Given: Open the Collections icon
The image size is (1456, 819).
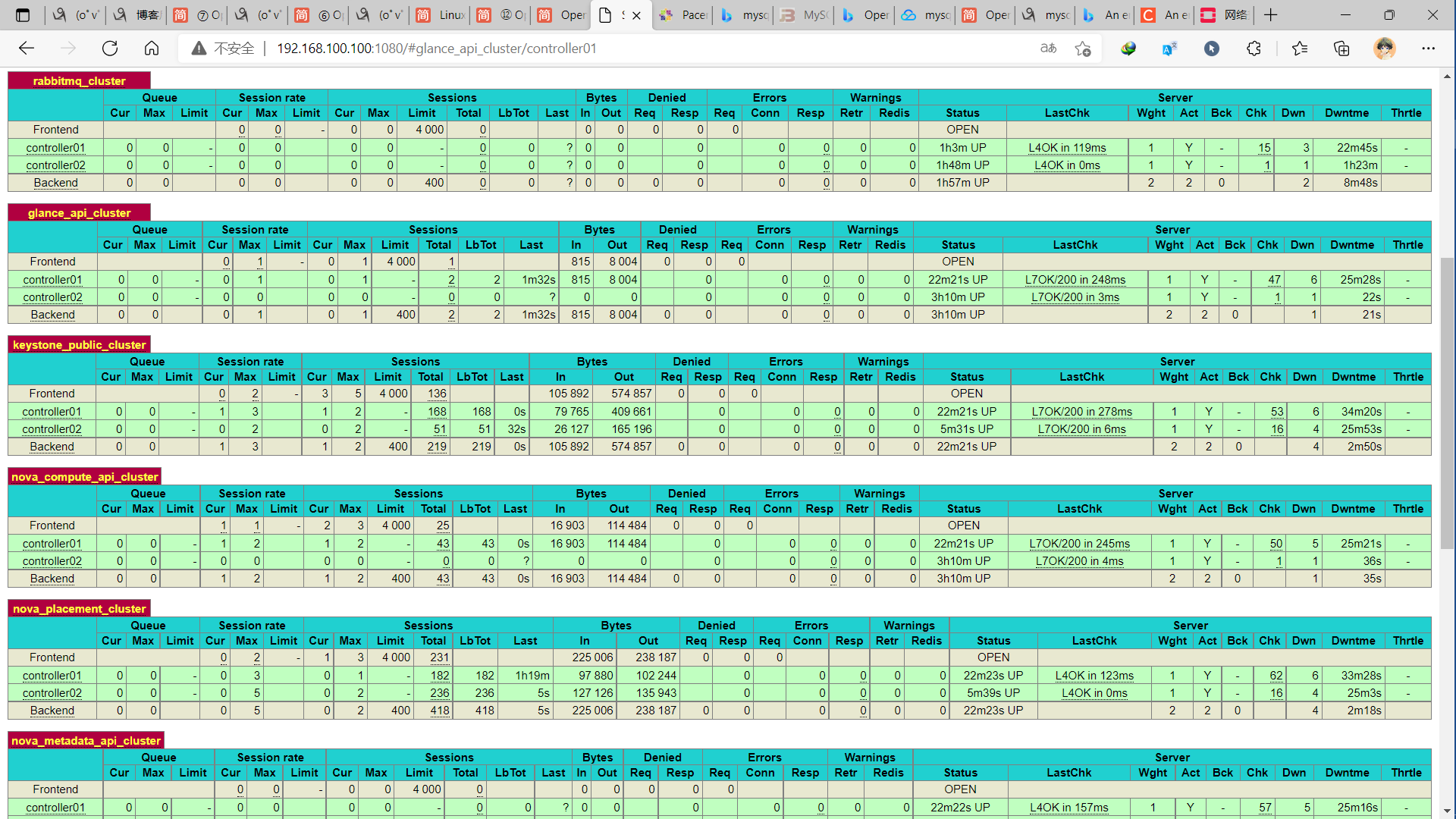Looking at the screenshot, I should tap(1341, 49).
